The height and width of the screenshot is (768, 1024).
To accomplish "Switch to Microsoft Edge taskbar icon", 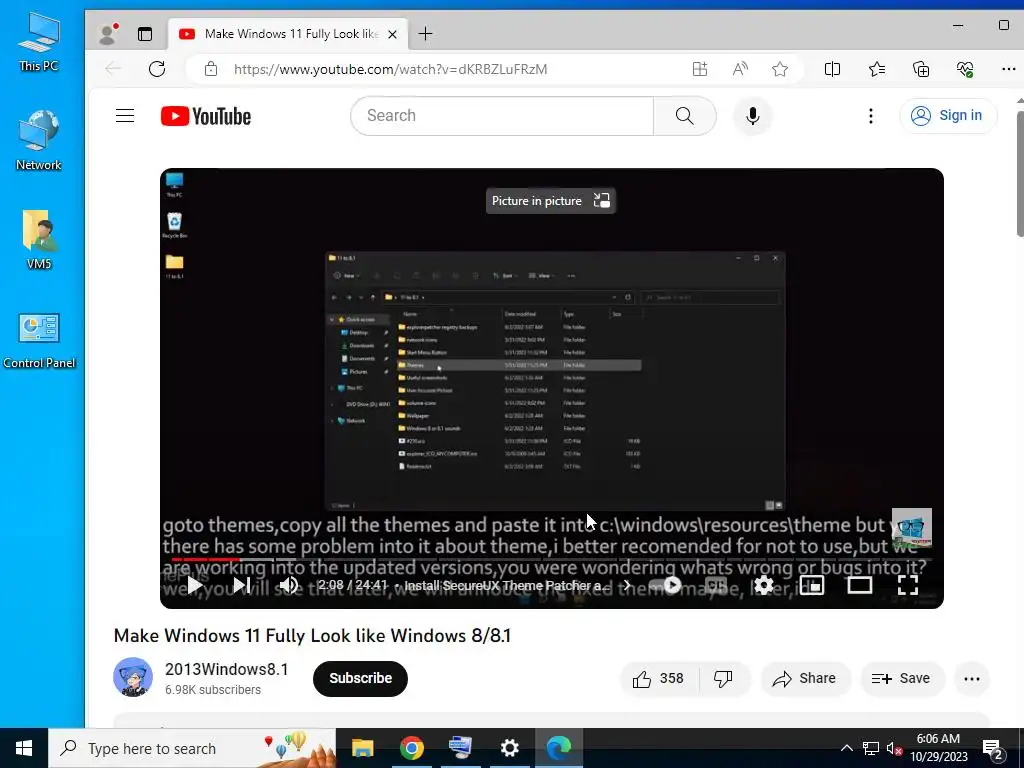I will click(x=559, y=748).
